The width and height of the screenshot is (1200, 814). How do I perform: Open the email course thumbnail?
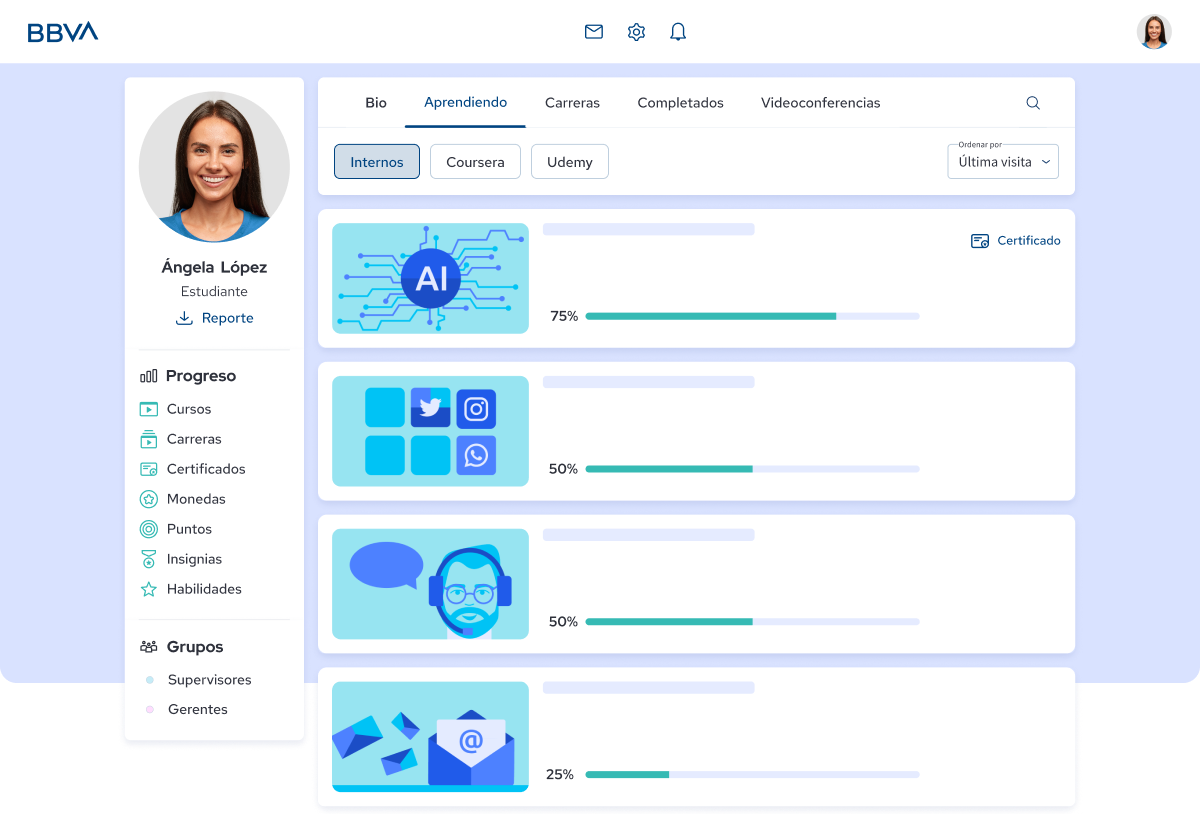coord(430,737)
